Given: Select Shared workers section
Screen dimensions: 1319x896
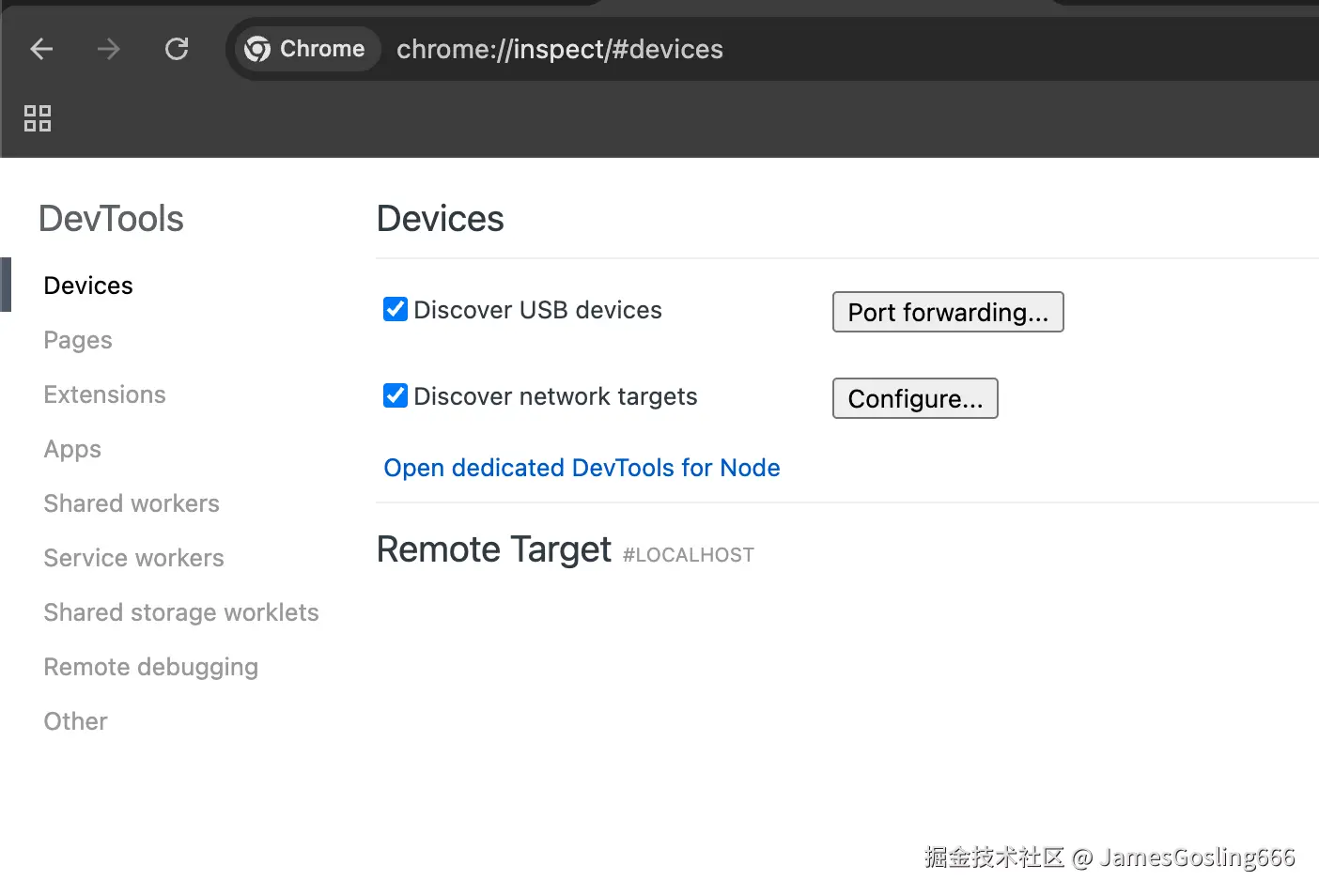Looking at the screenshot, I should point(132,503).
